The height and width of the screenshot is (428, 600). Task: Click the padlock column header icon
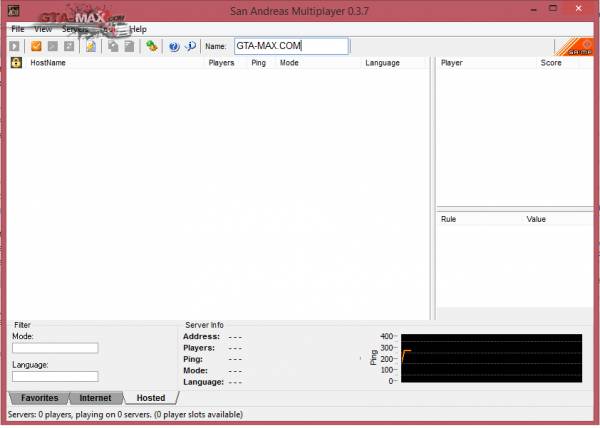click(x=16, y=63)
